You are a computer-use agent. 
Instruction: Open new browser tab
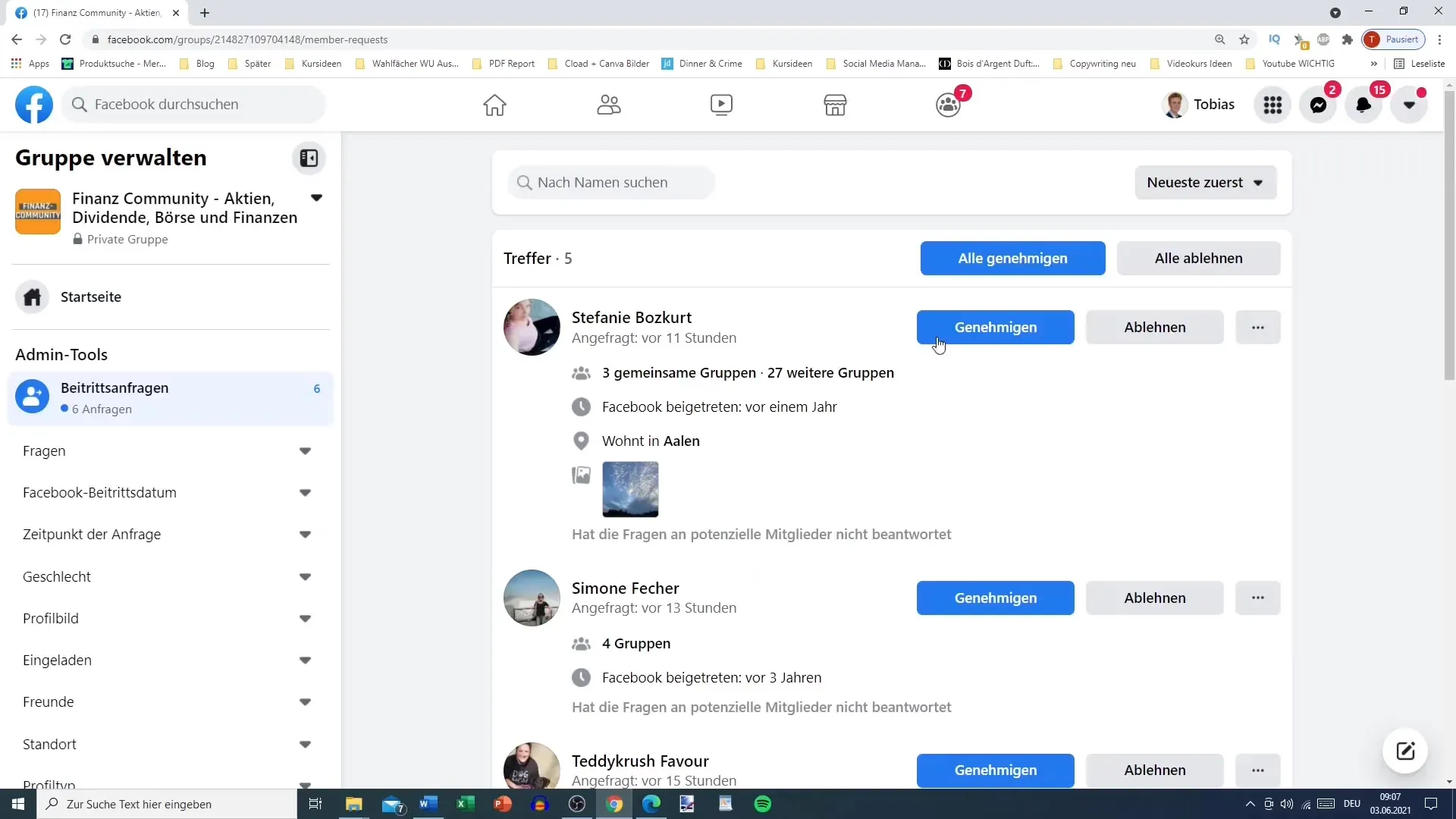pyautogui.click(x=205, y=13)
